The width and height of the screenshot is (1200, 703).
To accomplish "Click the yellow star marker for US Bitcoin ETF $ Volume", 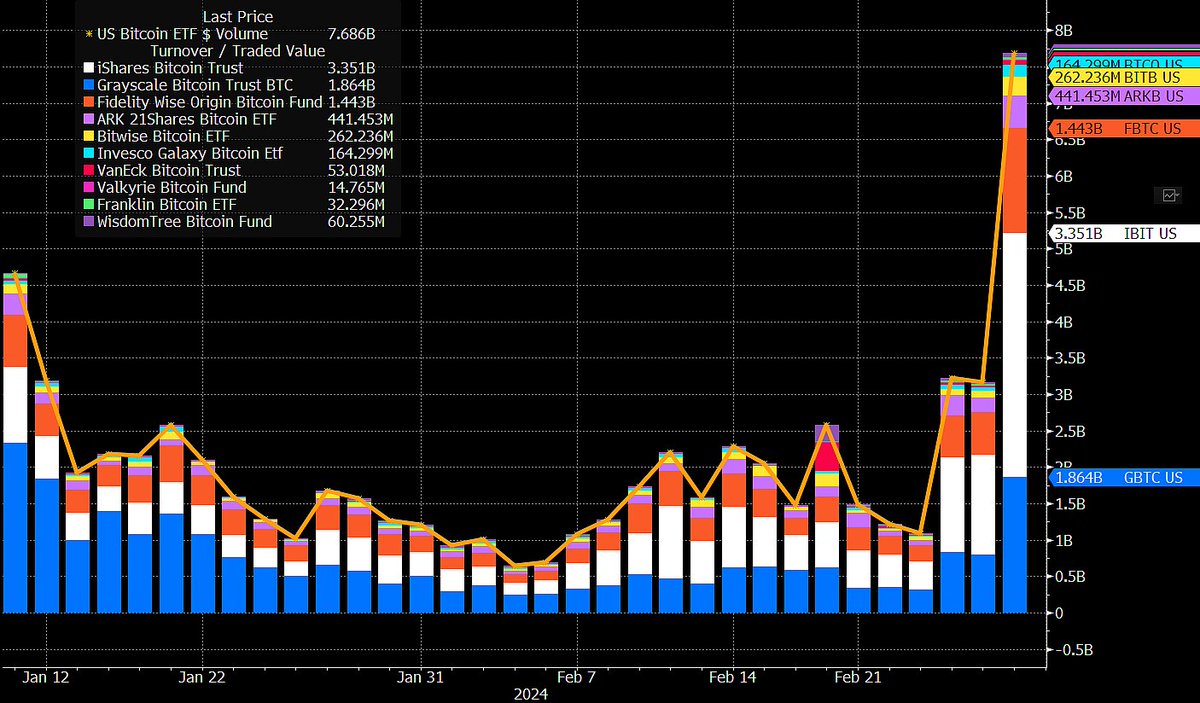I will point(88,34).
